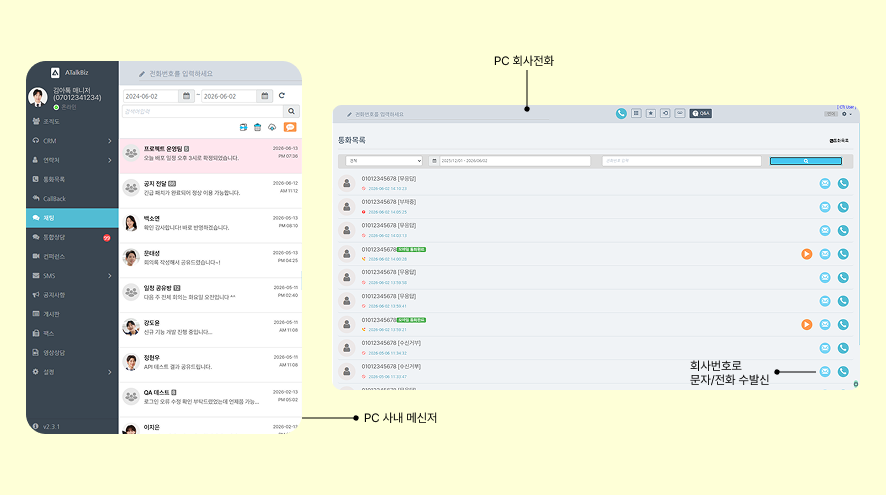The height and width of the screenshot is (495, 886).
Task: Click the green 온라인 status indicator
Action: 56,107
